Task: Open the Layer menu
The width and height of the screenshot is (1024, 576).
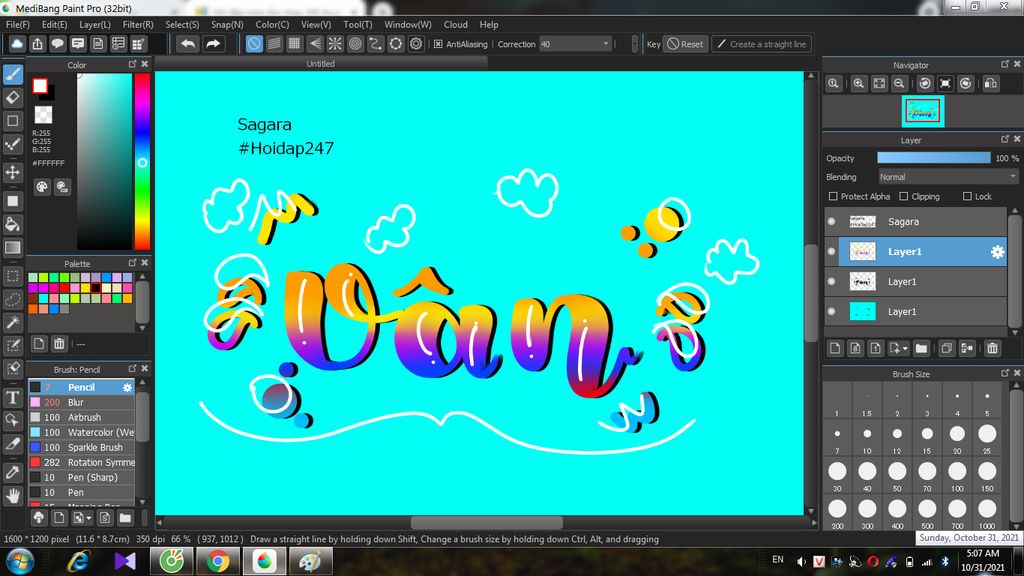Action: 95,24
